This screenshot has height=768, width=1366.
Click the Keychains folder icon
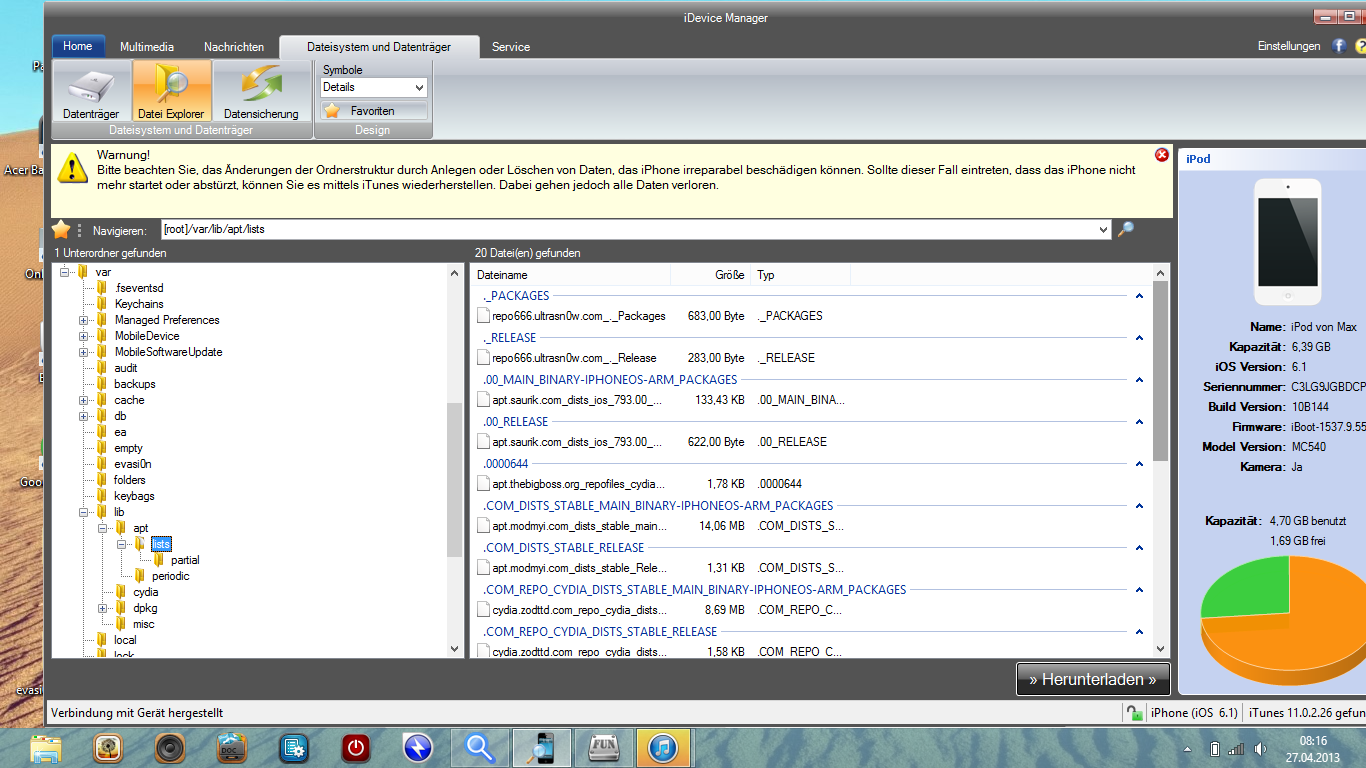pyautogui.click(x=102, y=304)
